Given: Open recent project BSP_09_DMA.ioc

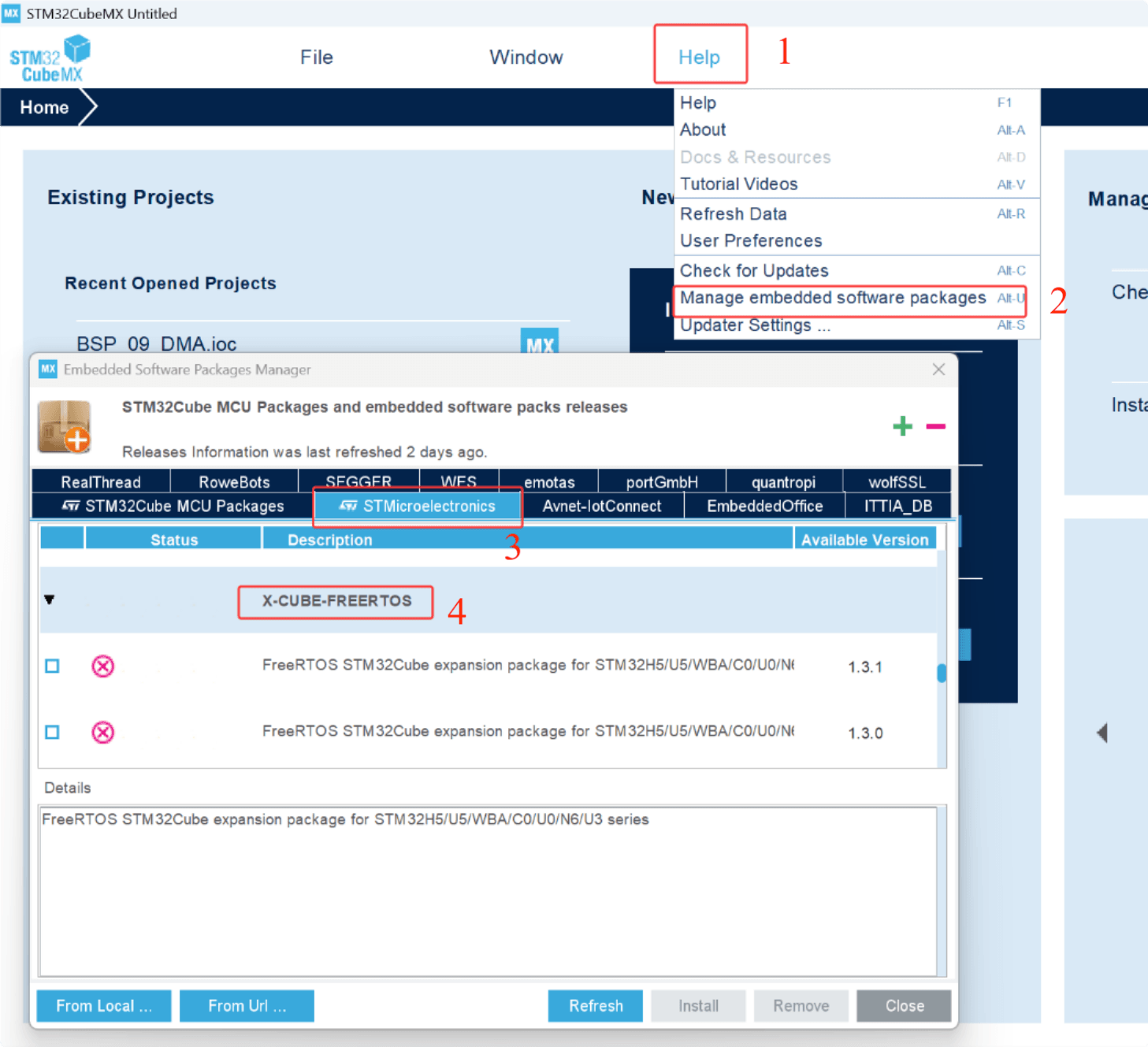Looking at the screenshot, I should 156,344.
